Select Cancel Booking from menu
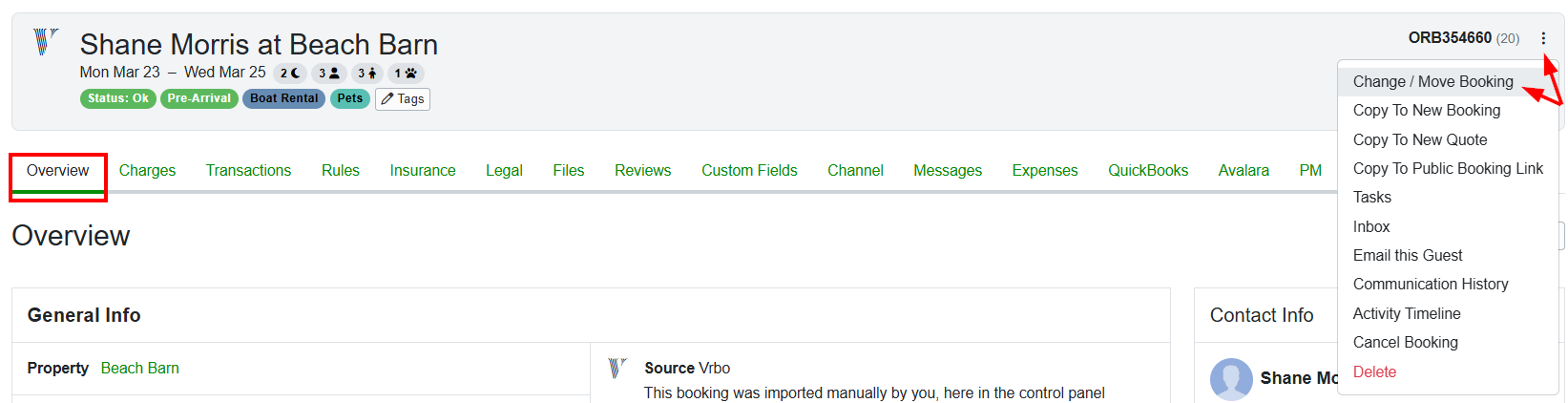1568x403 pixels. tap(1405, 342)
